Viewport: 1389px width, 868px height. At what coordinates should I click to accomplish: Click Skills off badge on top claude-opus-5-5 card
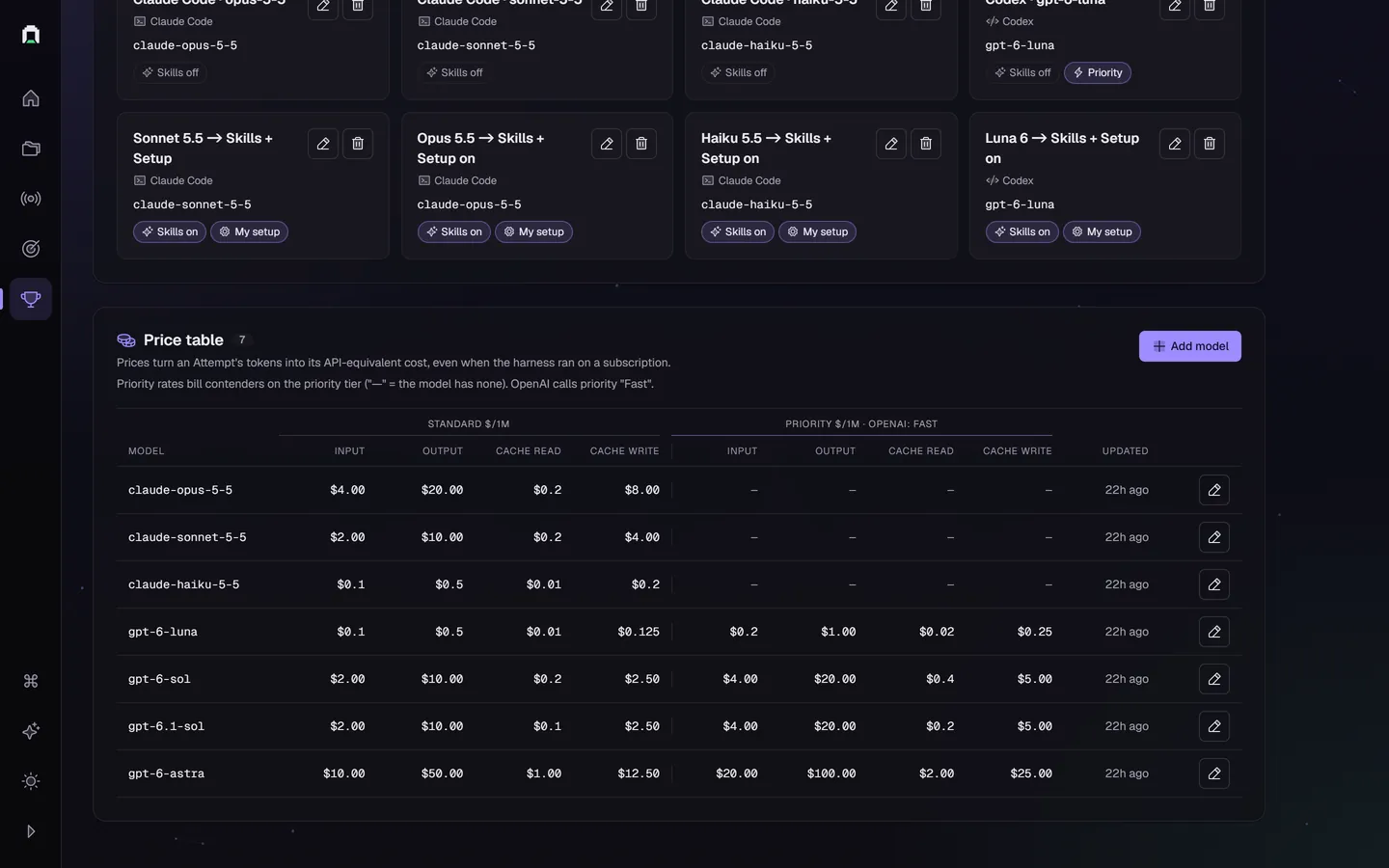[x=170, y=72]
